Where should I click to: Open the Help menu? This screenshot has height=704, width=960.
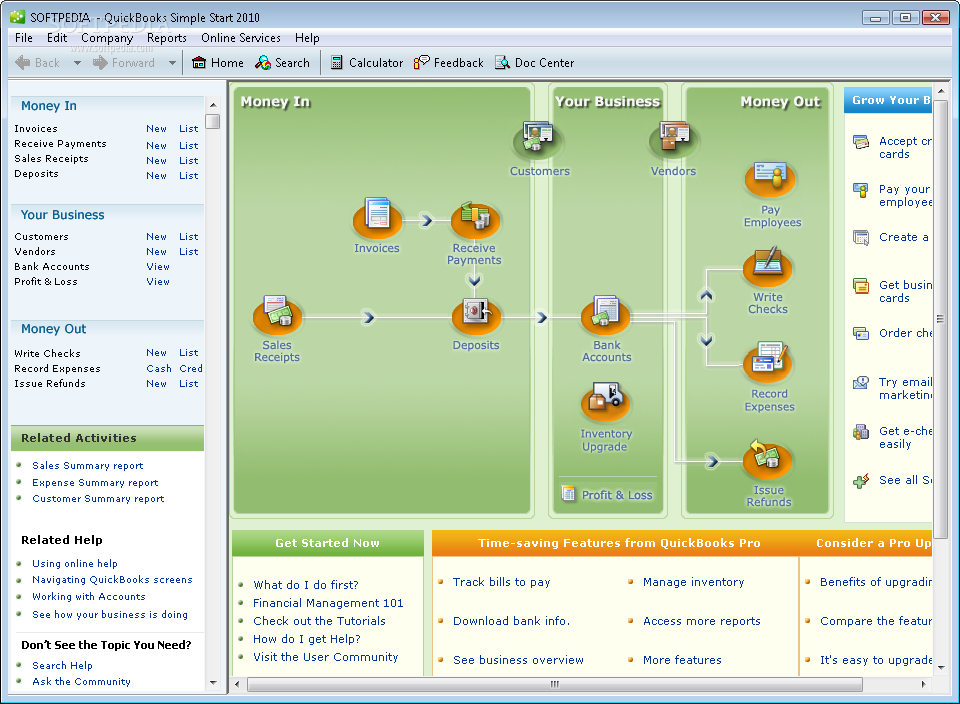(307, 38)
